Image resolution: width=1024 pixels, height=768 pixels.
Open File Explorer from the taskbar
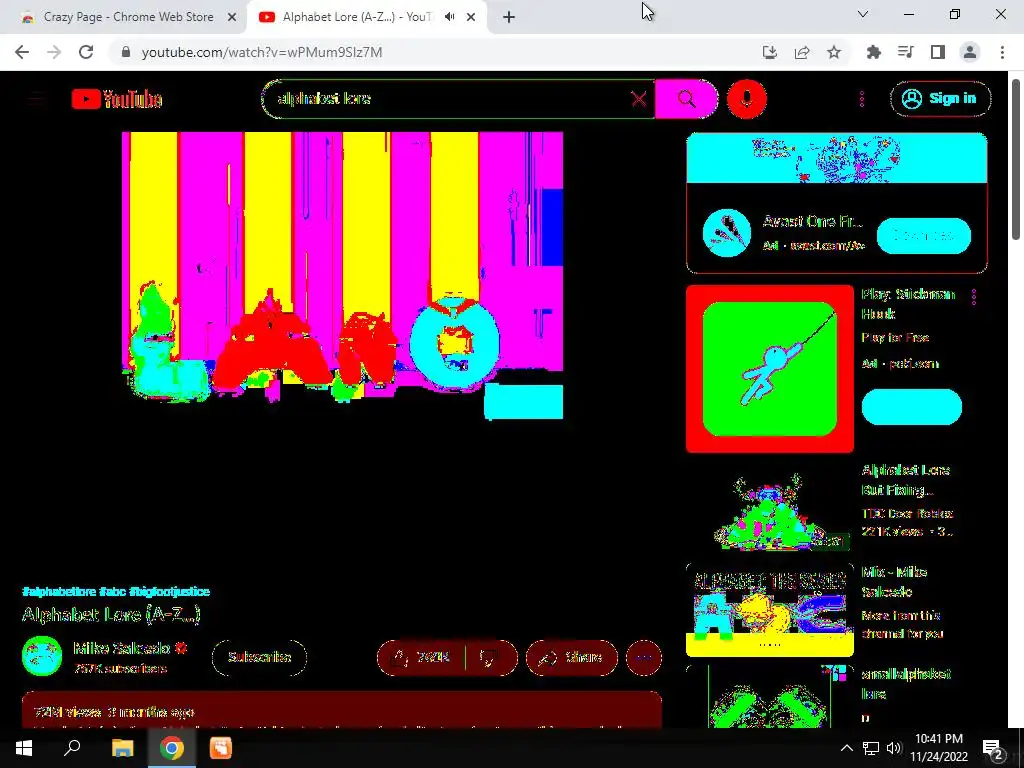click(122, 748)
